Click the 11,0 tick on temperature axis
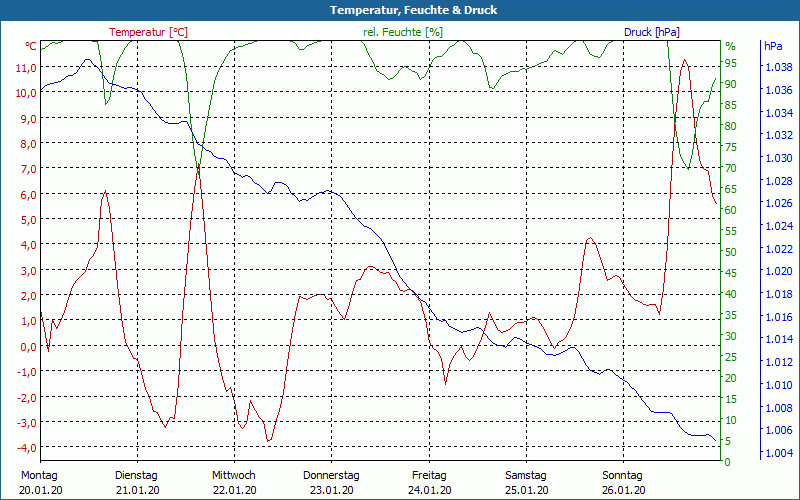This screenshot has height=500, width=800. pos(26,67)
